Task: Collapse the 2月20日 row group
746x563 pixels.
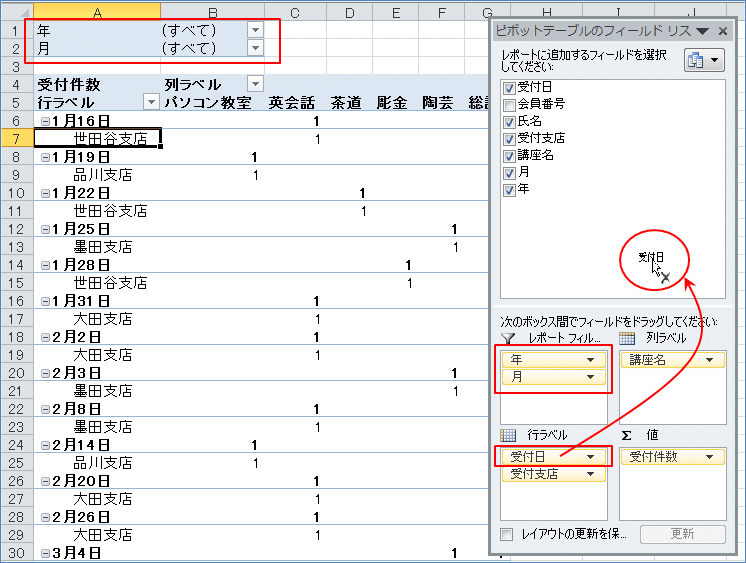Action: coord(45,481)
